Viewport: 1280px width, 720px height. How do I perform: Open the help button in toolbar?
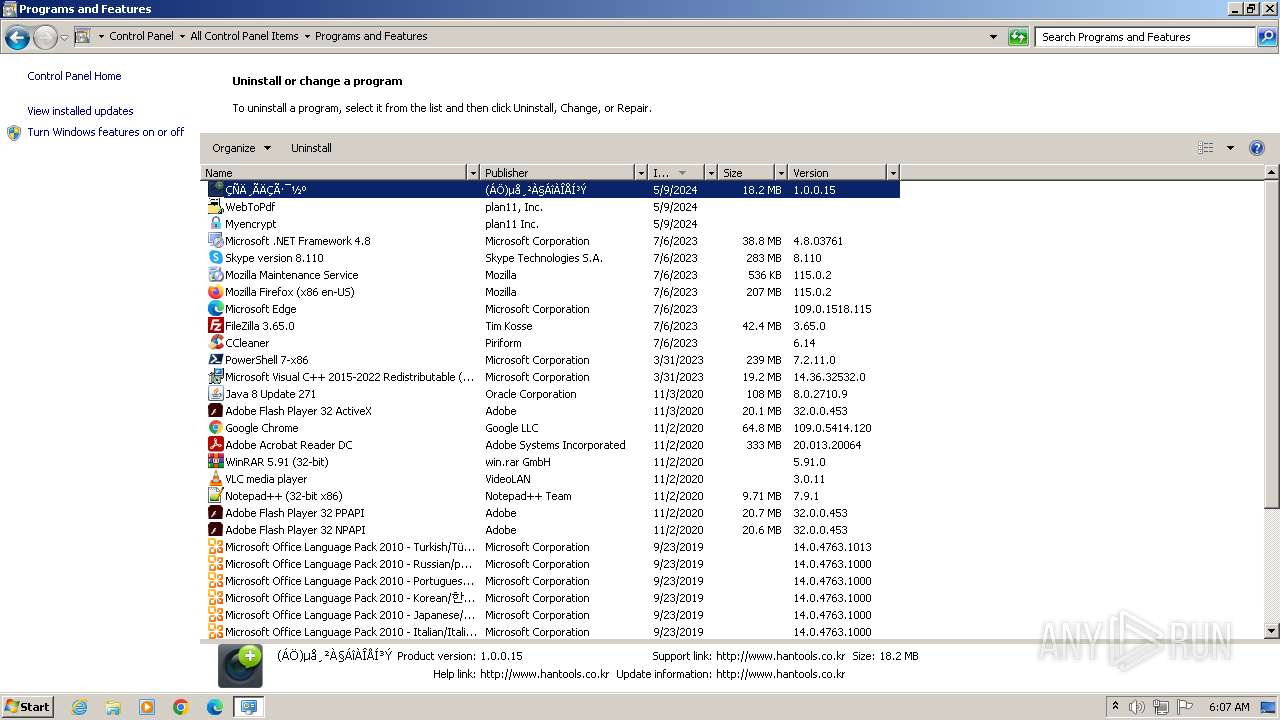pyautogui.click(x=1257, y=148)
